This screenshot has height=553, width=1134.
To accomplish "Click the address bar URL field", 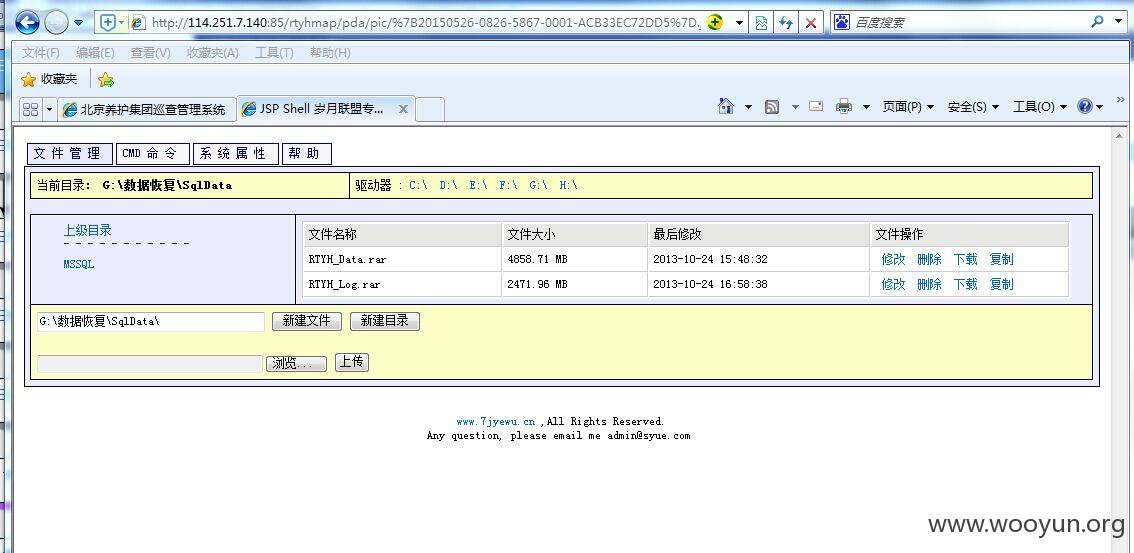I will [x=426, y=22].
